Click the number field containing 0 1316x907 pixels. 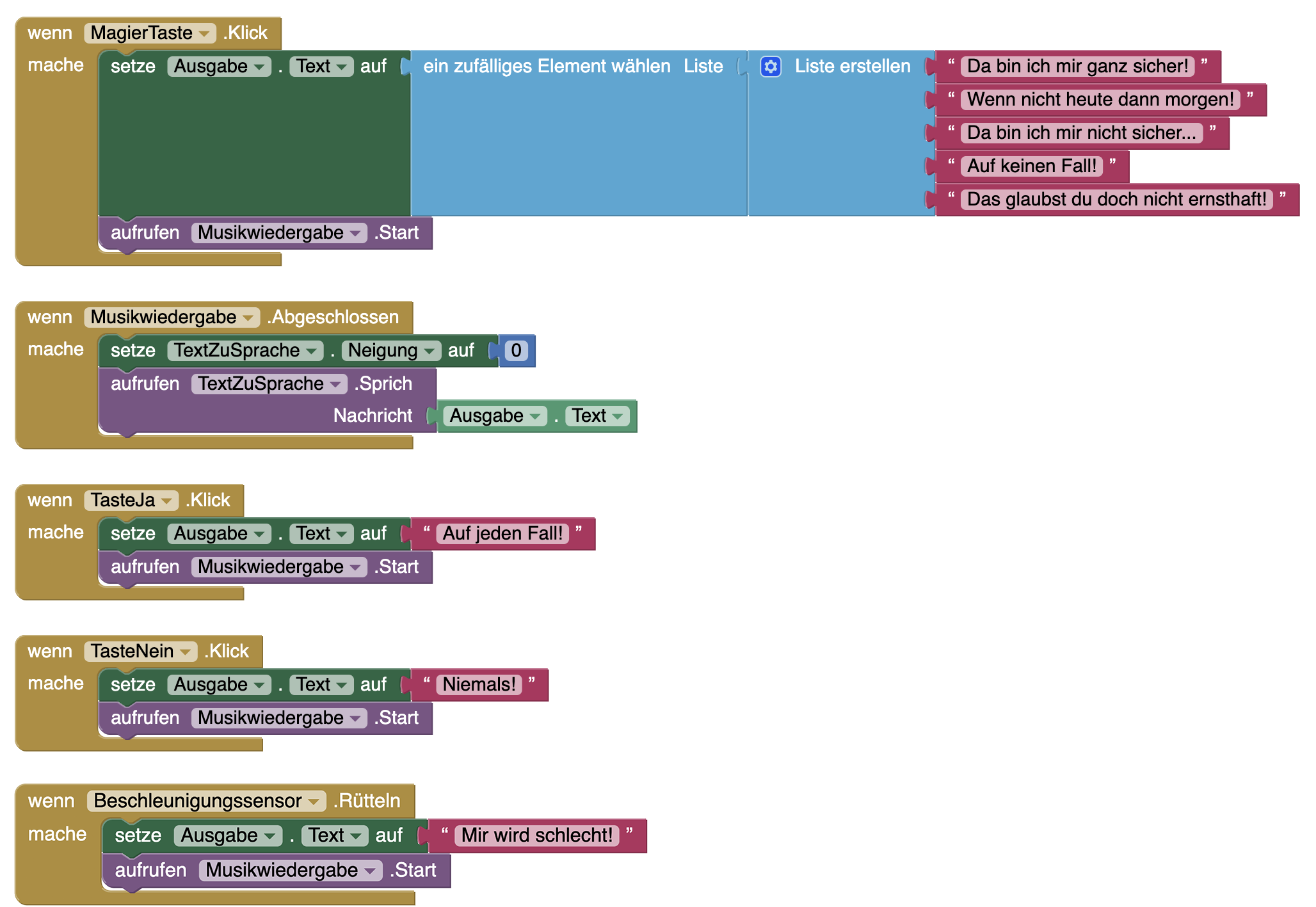(516, 351)
